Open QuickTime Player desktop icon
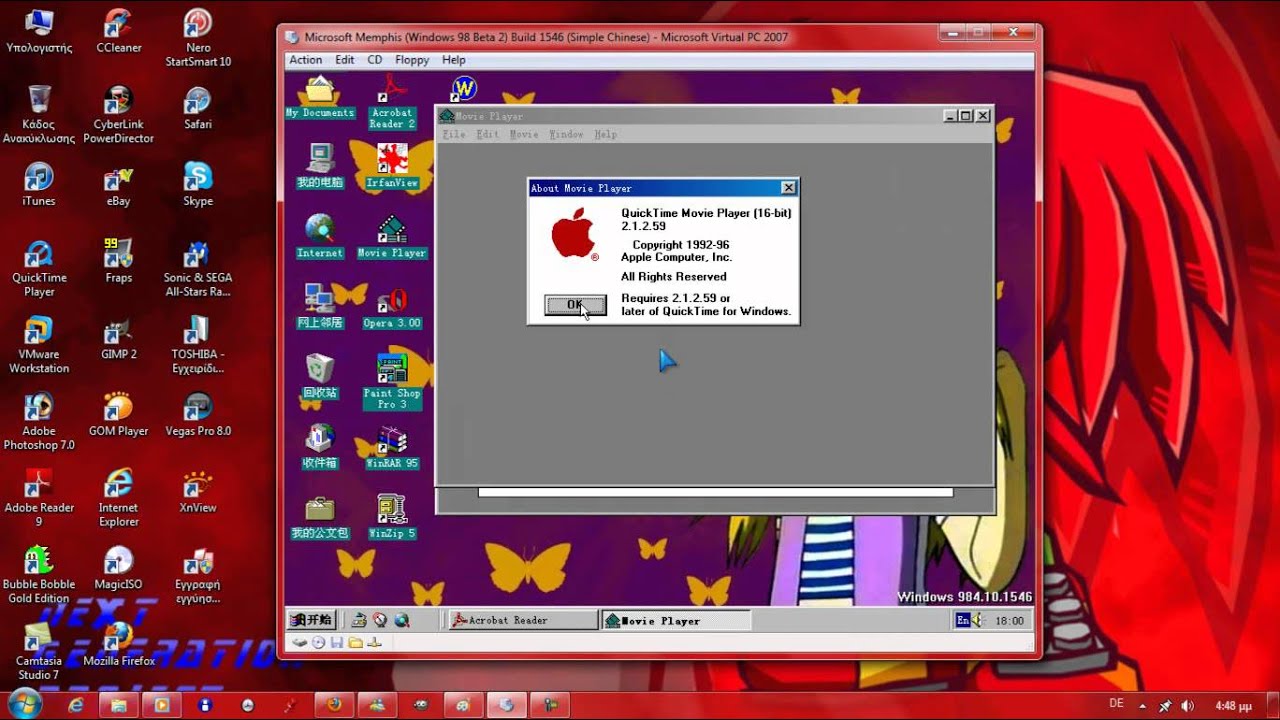The height and width of the screenshot is (720, 1280). tap(39, 268)
